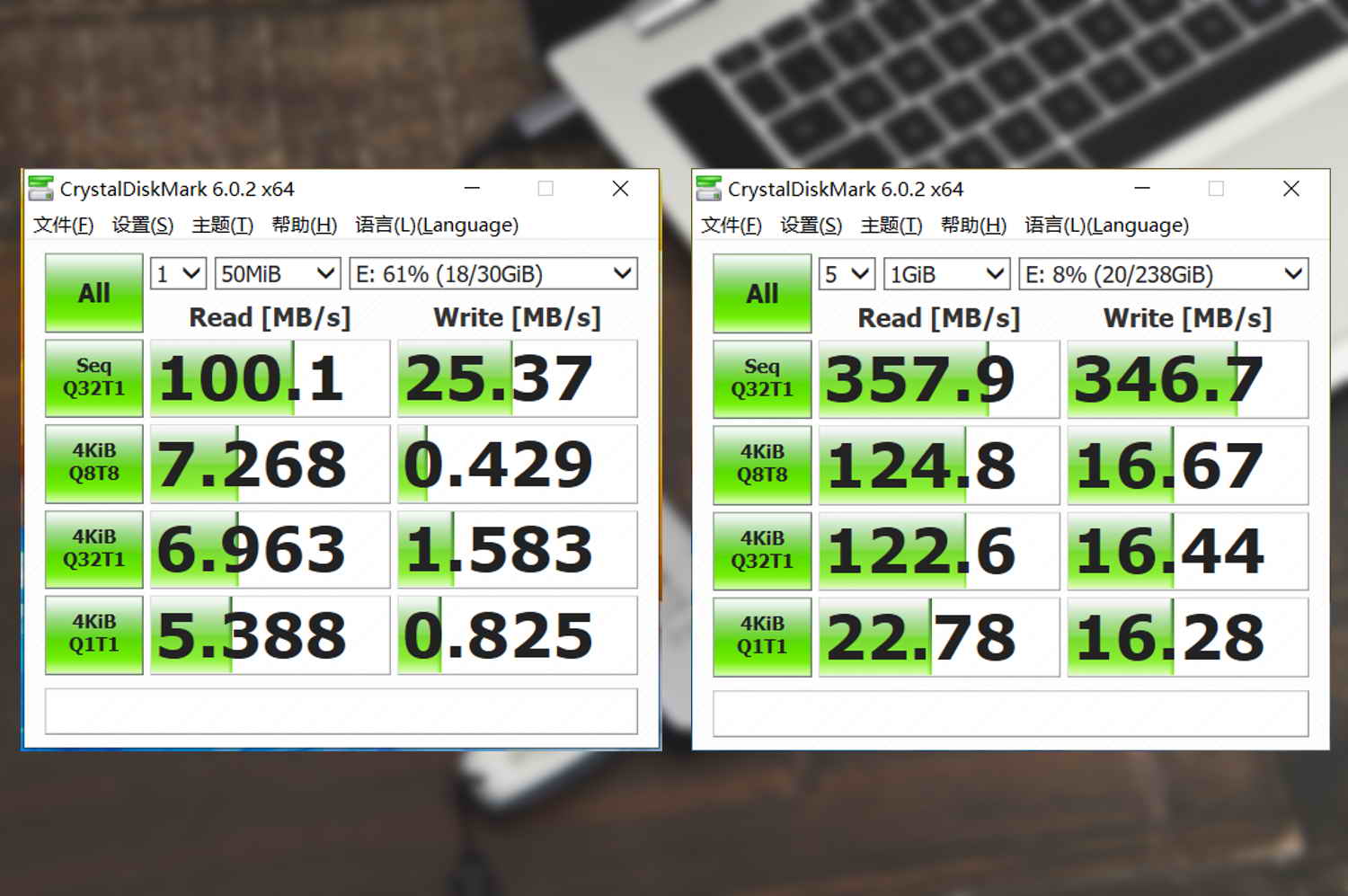Screen dimensions: 1348x896
Task: Click the CrystalDiskMark app icon in left window title bar
Action: (40, 189)
